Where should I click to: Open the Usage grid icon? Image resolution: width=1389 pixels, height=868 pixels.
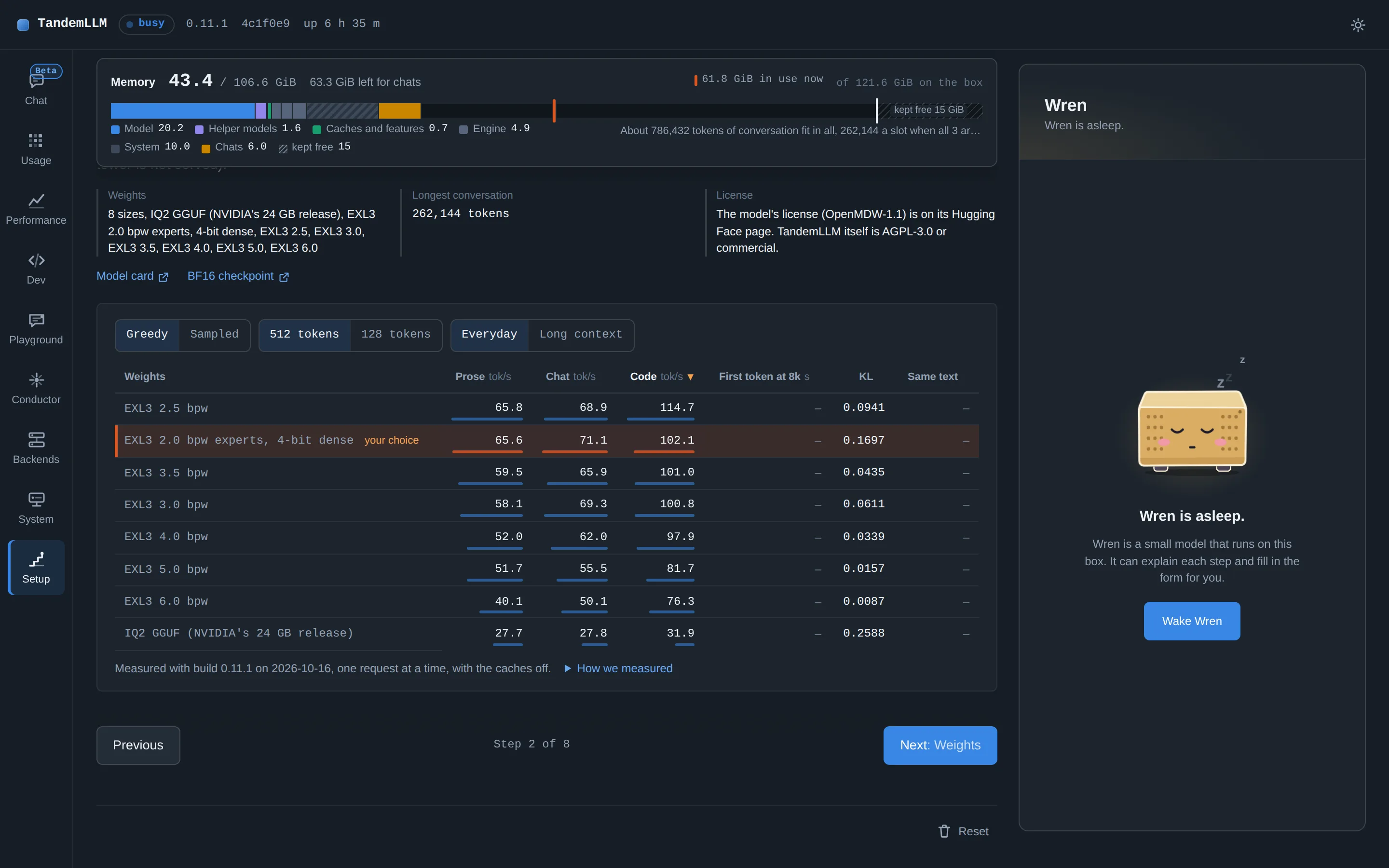click(36, 141)
